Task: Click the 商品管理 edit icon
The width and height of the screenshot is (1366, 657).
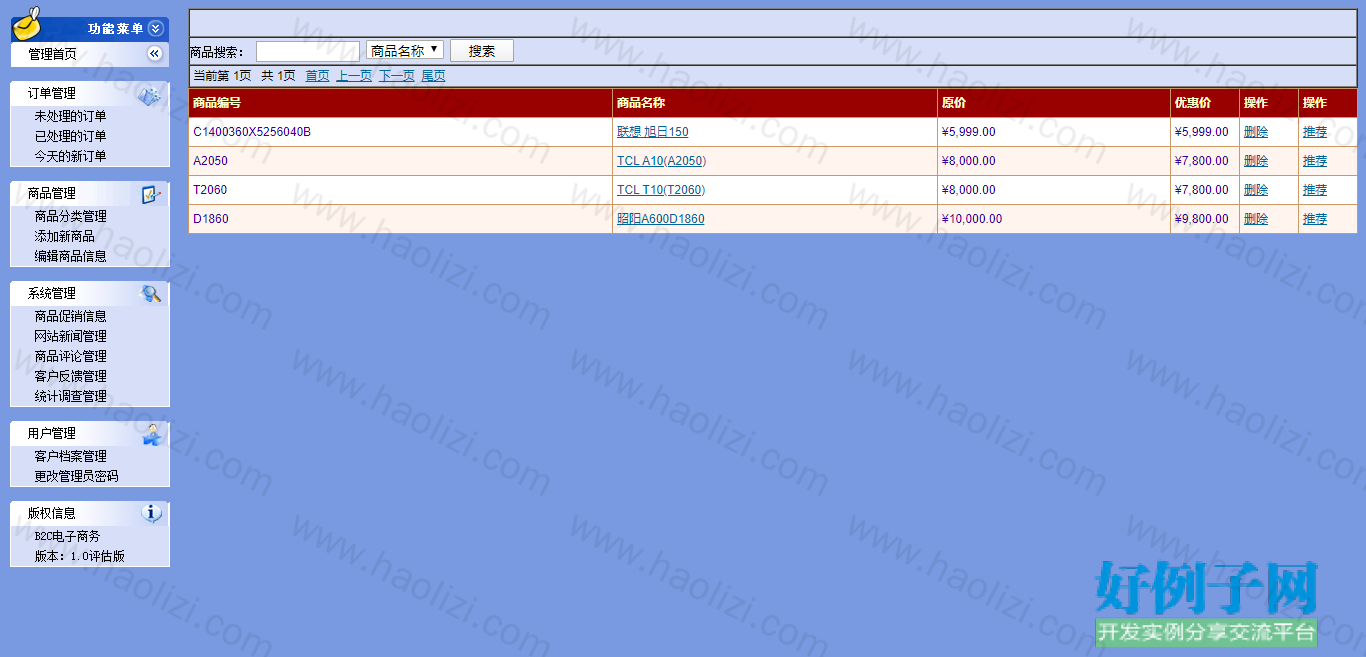Action: pos(151,194)
